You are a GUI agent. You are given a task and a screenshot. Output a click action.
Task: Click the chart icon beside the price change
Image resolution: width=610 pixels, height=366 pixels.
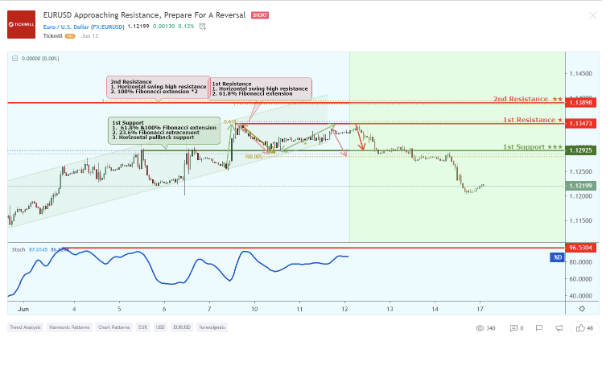[202, 26]
